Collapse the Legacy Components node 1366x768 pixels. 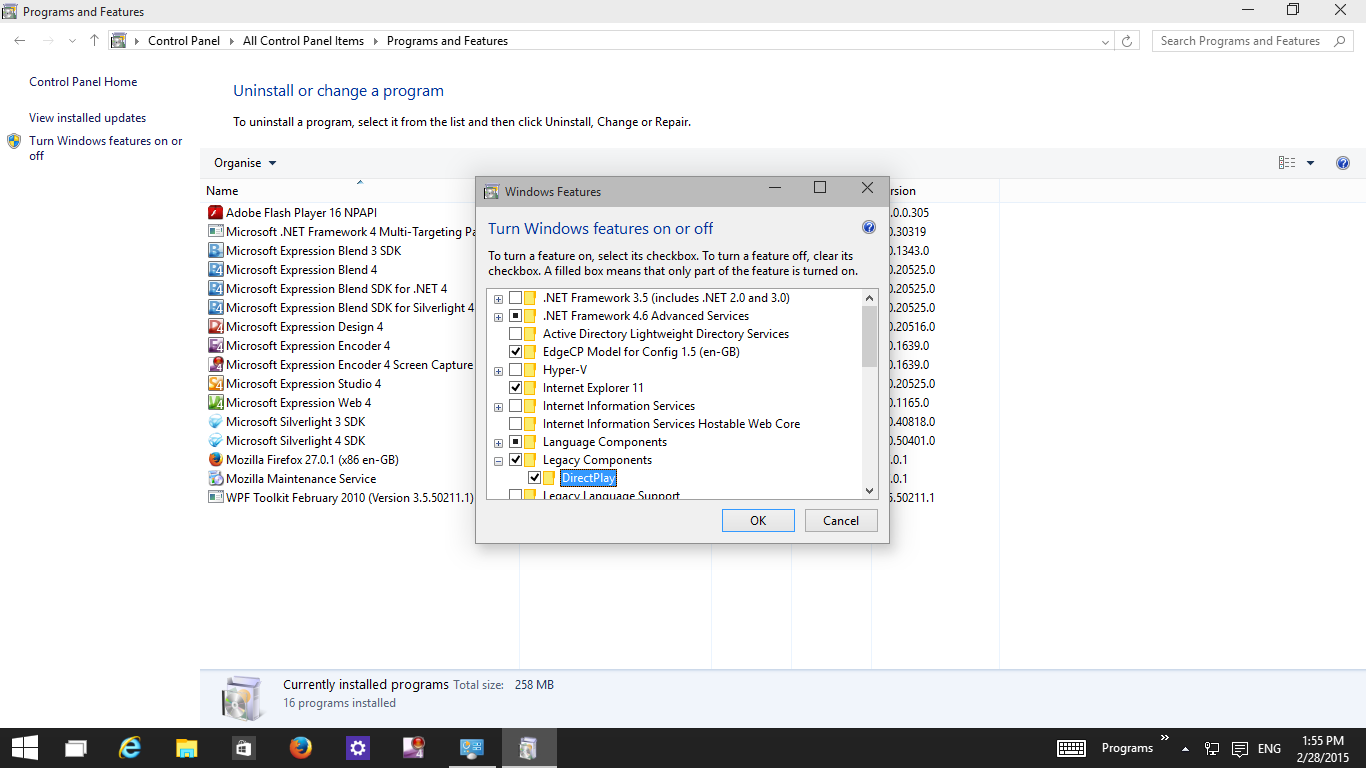(x=498, y=461)
